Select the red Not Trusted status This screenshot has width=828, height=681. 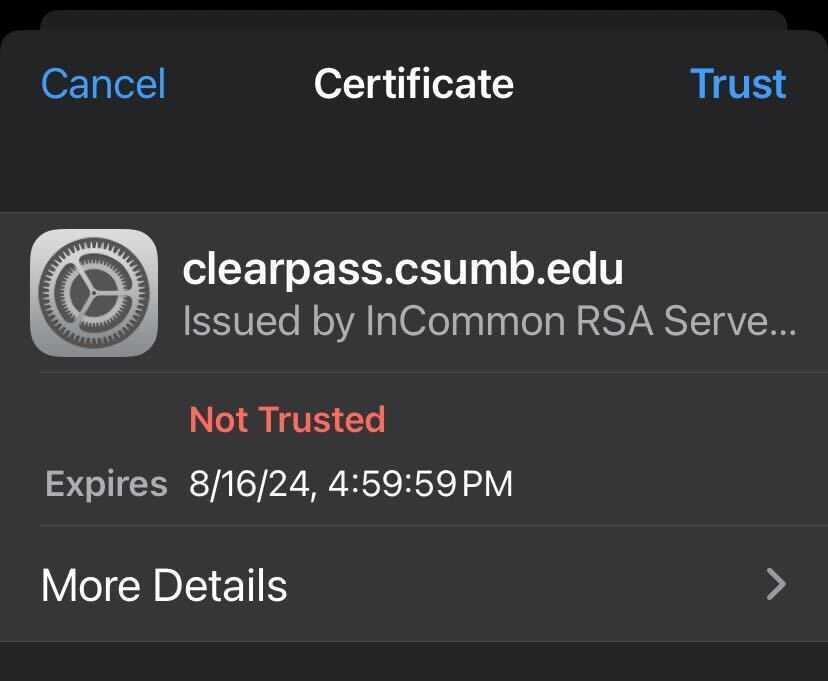[x=287, y=420]
